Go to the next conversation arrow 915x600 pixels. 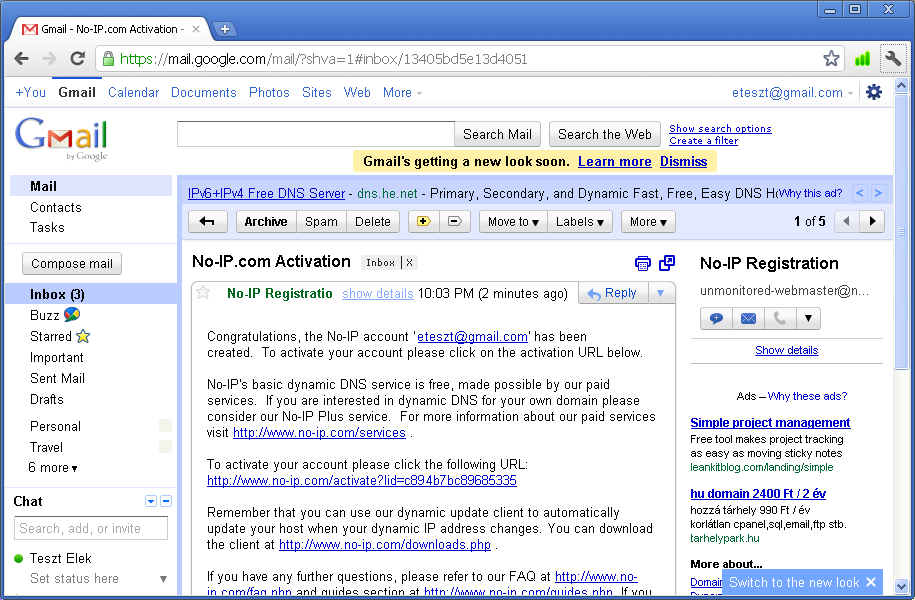[x=872, y=222]
